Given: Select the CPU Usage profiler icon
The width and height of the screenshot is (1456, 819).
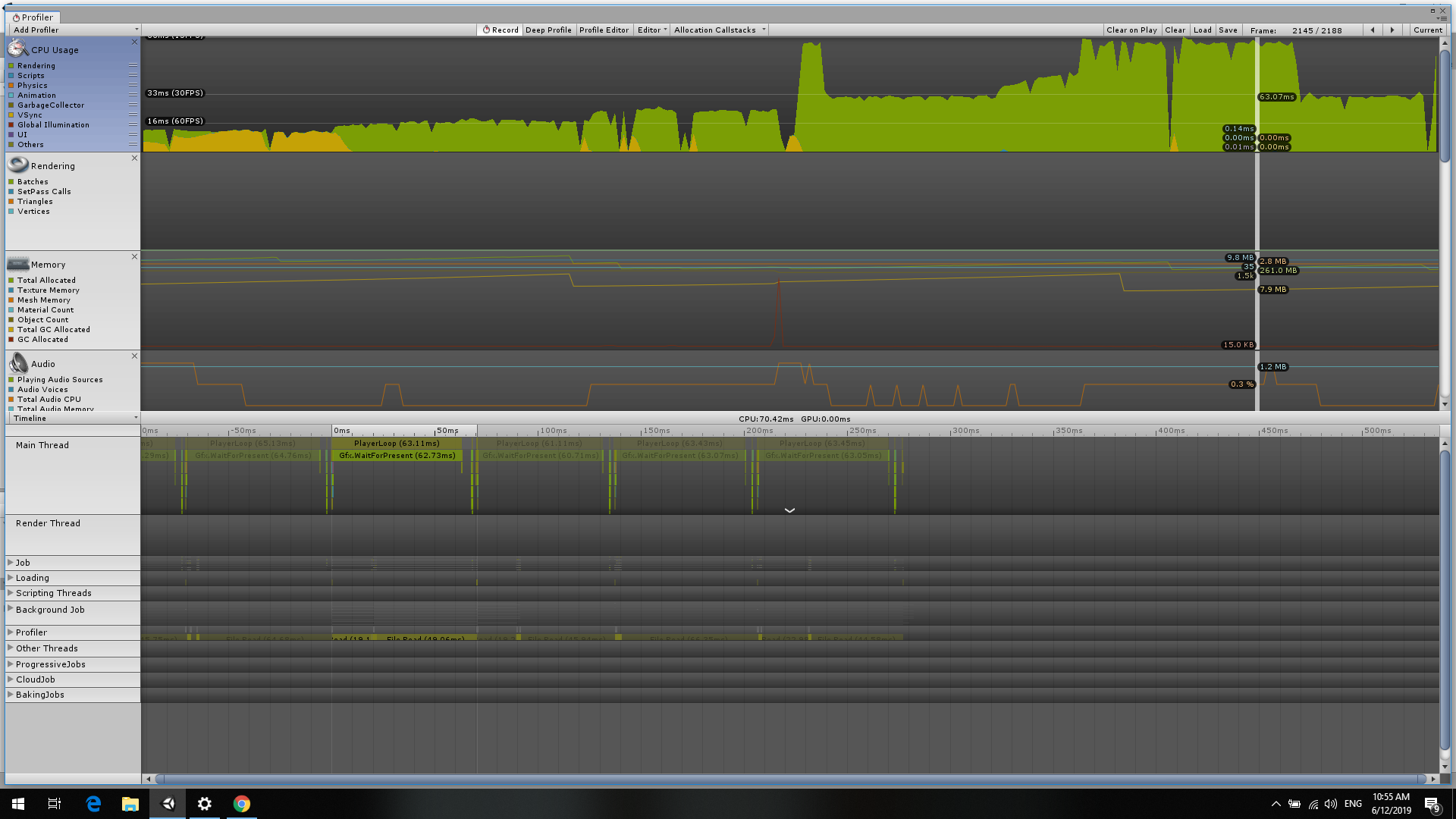Looking at the screenshot, I should click(x=18, y=49).
